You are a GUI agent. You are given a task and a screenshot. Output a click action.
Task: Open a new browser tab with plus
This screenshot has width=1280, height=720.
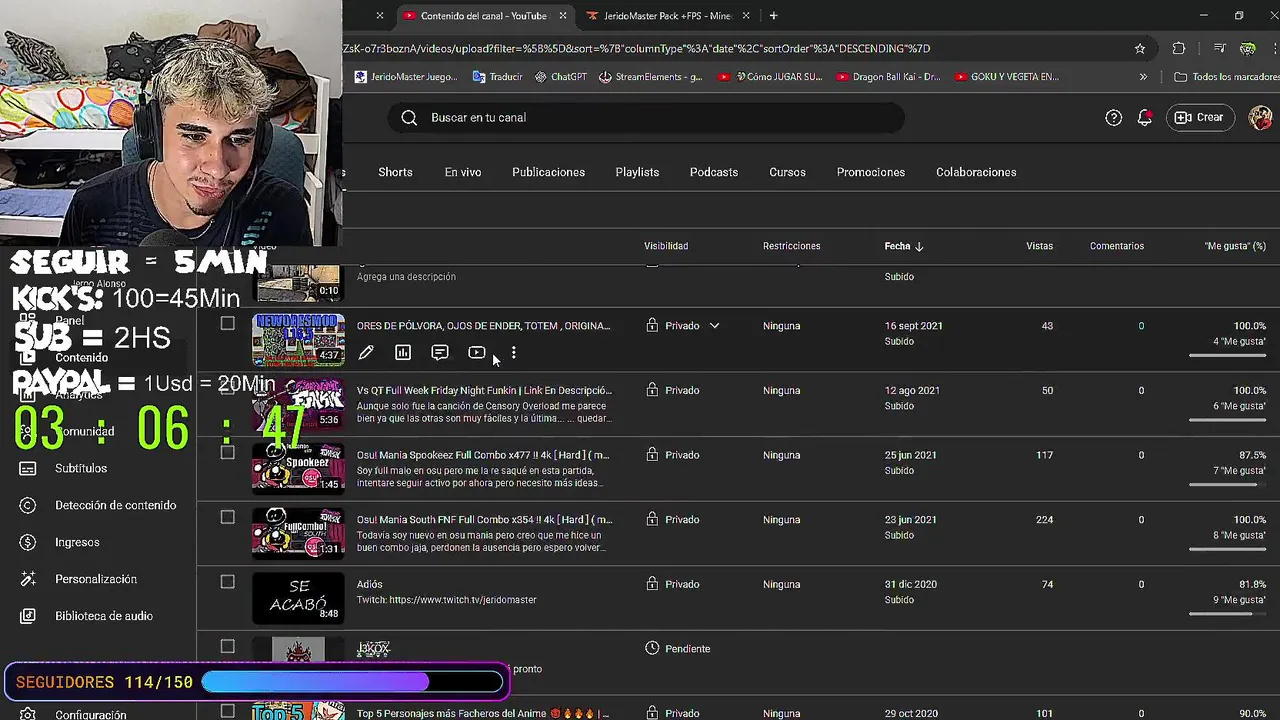tap(773, 16)
